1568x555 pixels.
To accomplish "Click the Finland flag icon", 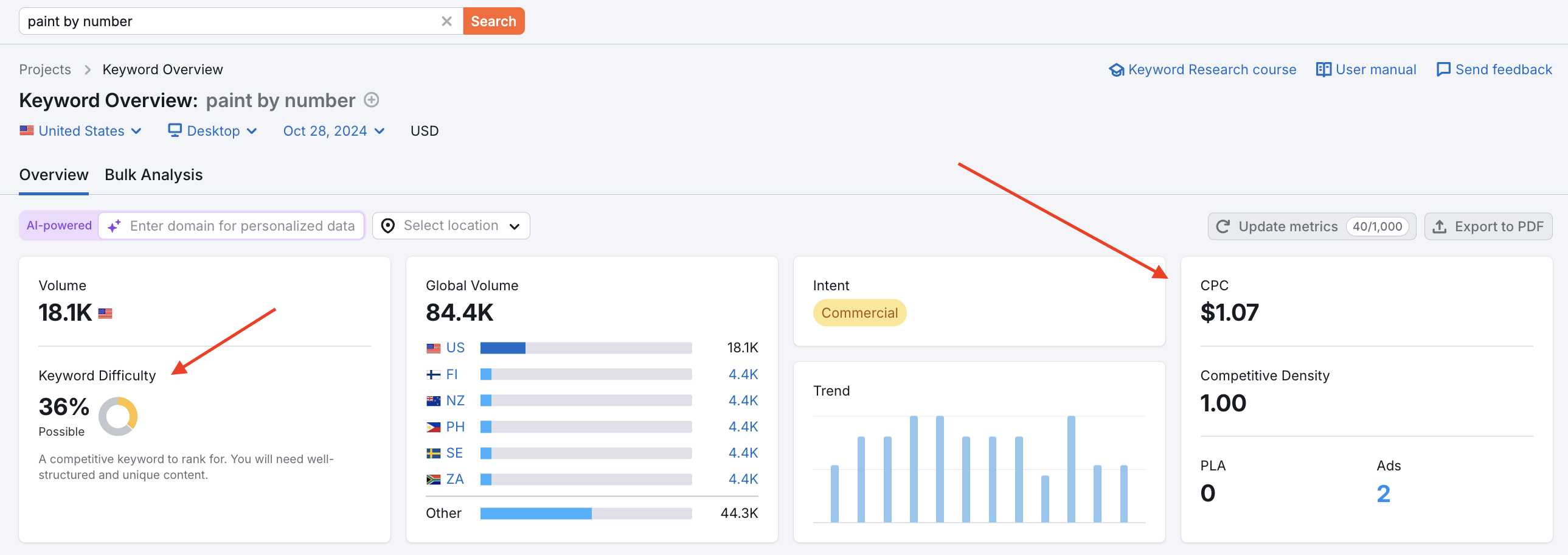I will coord(434,375).
